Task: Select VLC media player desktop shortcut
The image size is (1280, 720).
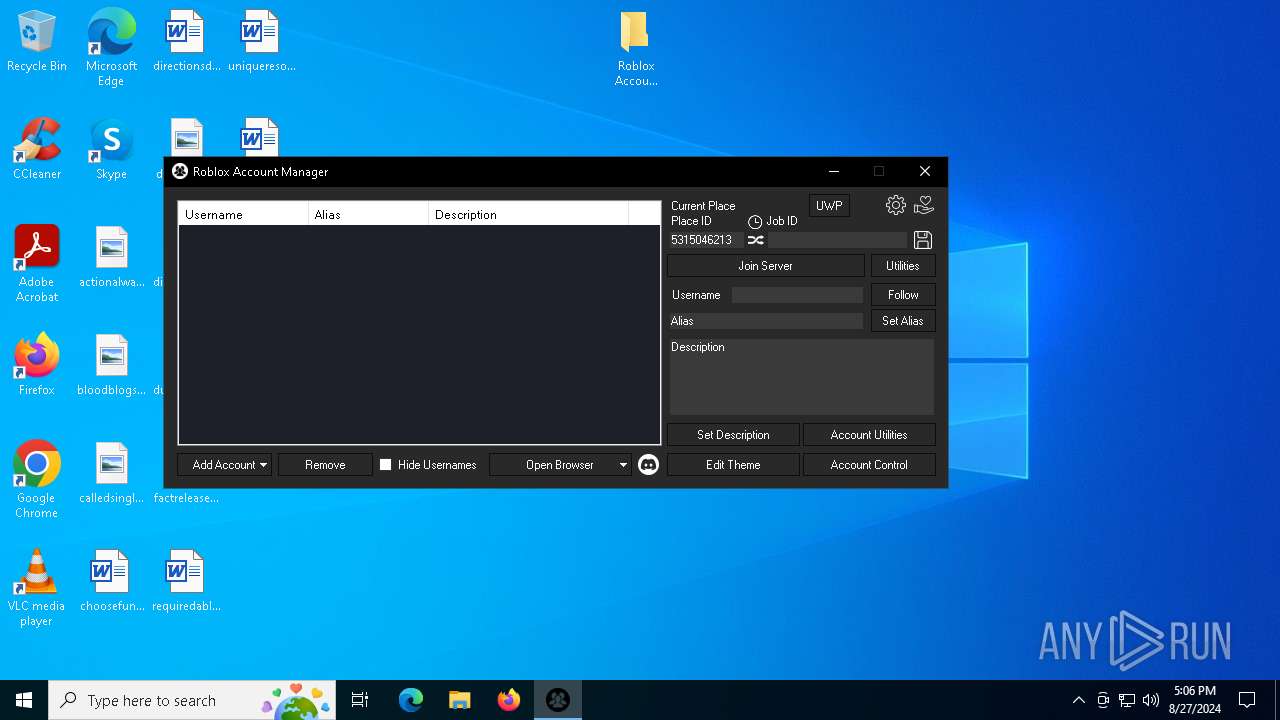Action: coord(37,588)
